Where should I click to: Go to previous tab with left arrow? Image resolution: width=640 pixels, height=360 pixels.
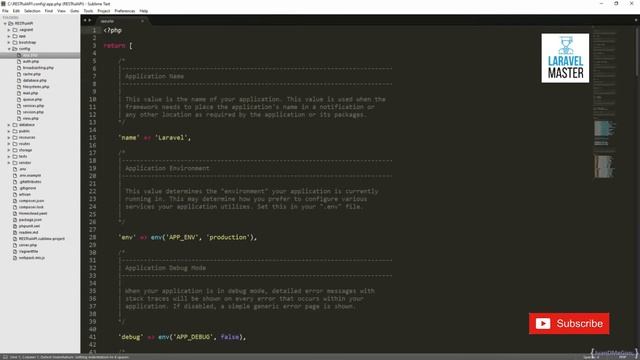click(x=85, y=20)
